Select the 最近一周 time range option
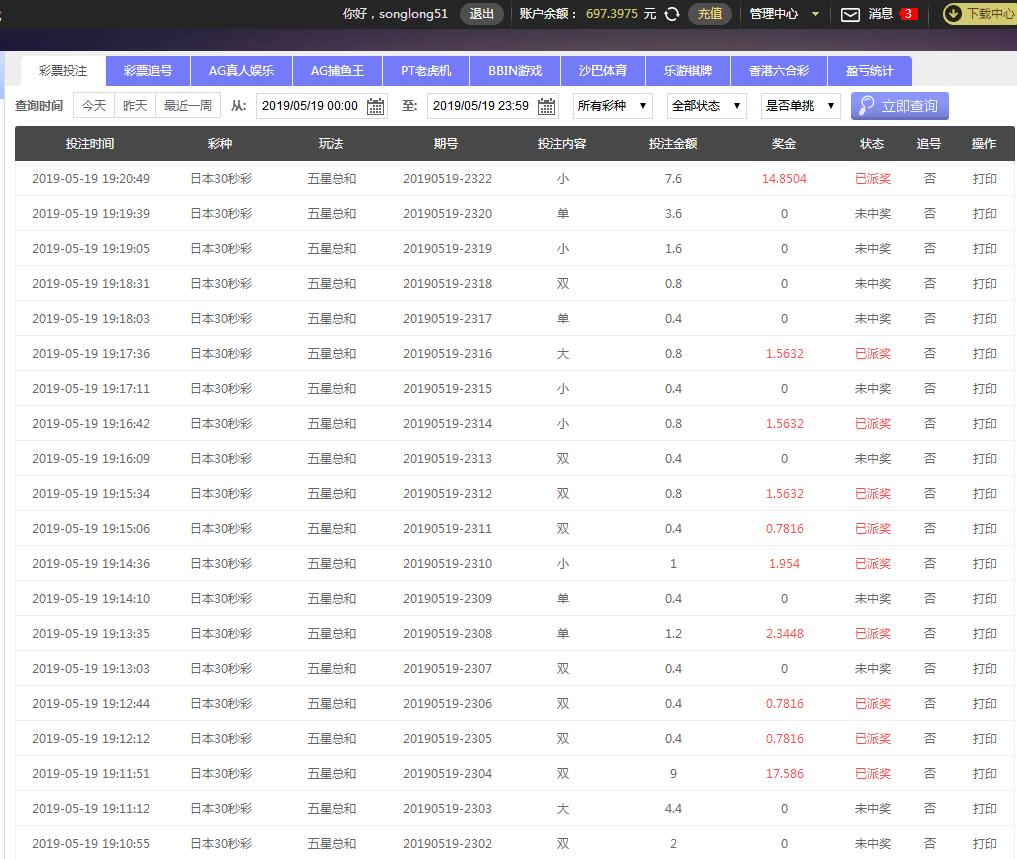This screenshot has height=859, width=1017. (x=188, y=106)
